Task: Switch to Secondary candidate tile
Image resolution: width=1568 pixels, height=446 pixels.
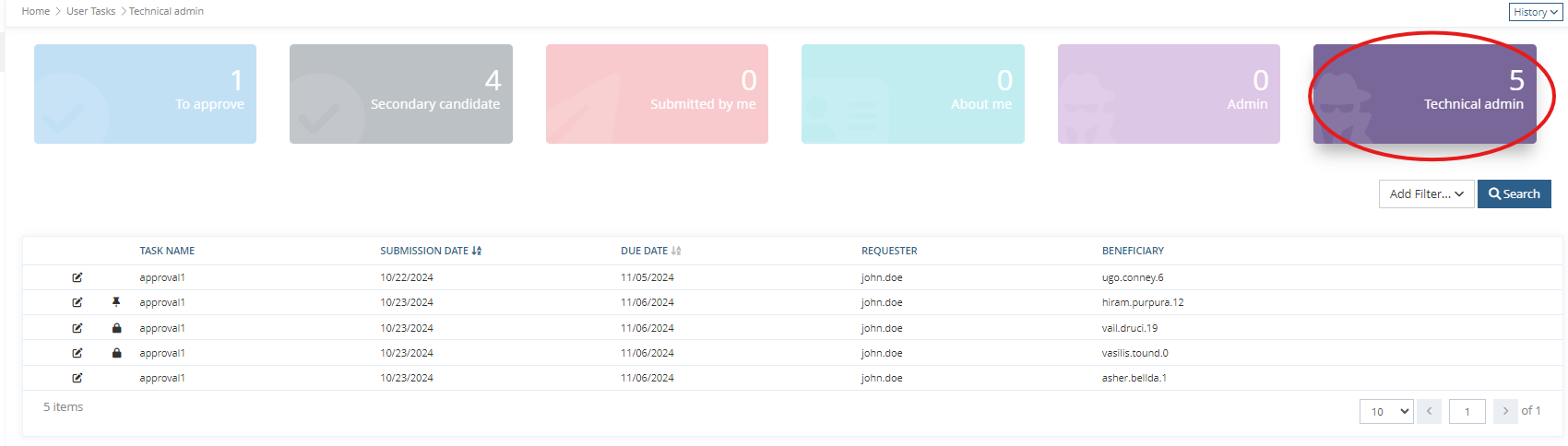Action: coord(400,94)
